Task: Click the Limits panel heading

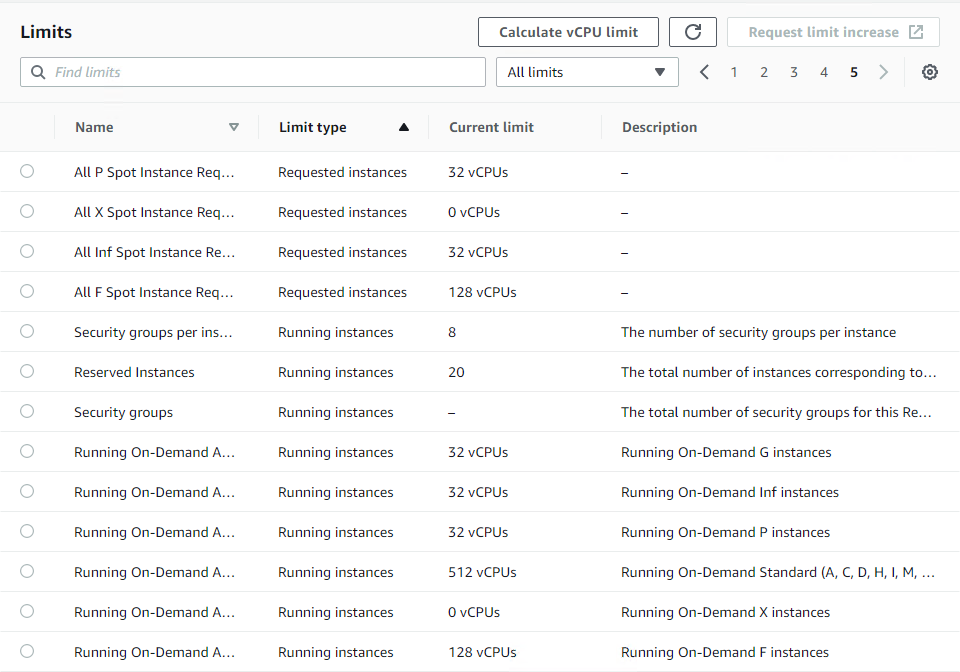Action: pyautogui.click(x=46, y=32)
